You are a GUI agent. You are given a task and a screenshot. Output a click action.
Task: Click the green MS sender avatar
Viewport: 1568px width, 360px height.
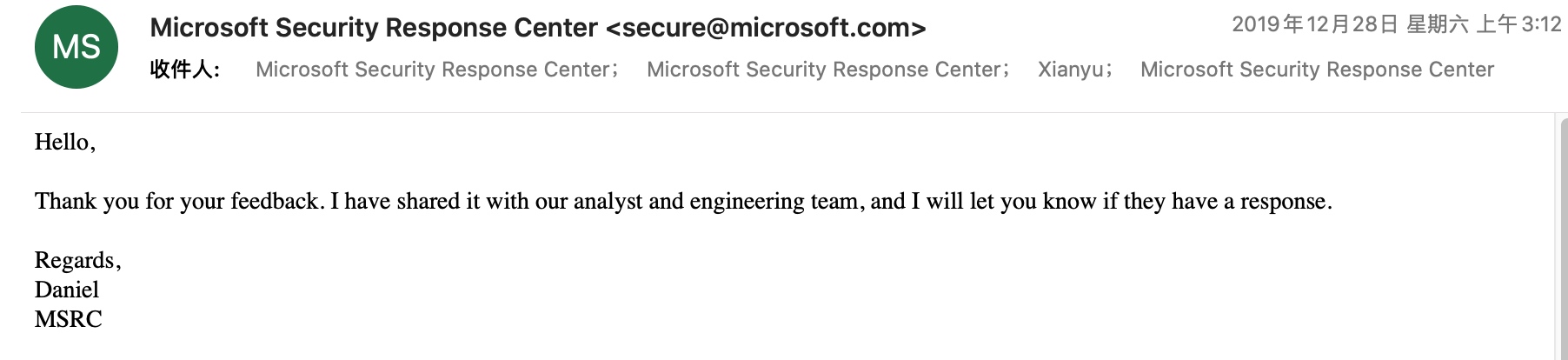(x=76, y=47)
